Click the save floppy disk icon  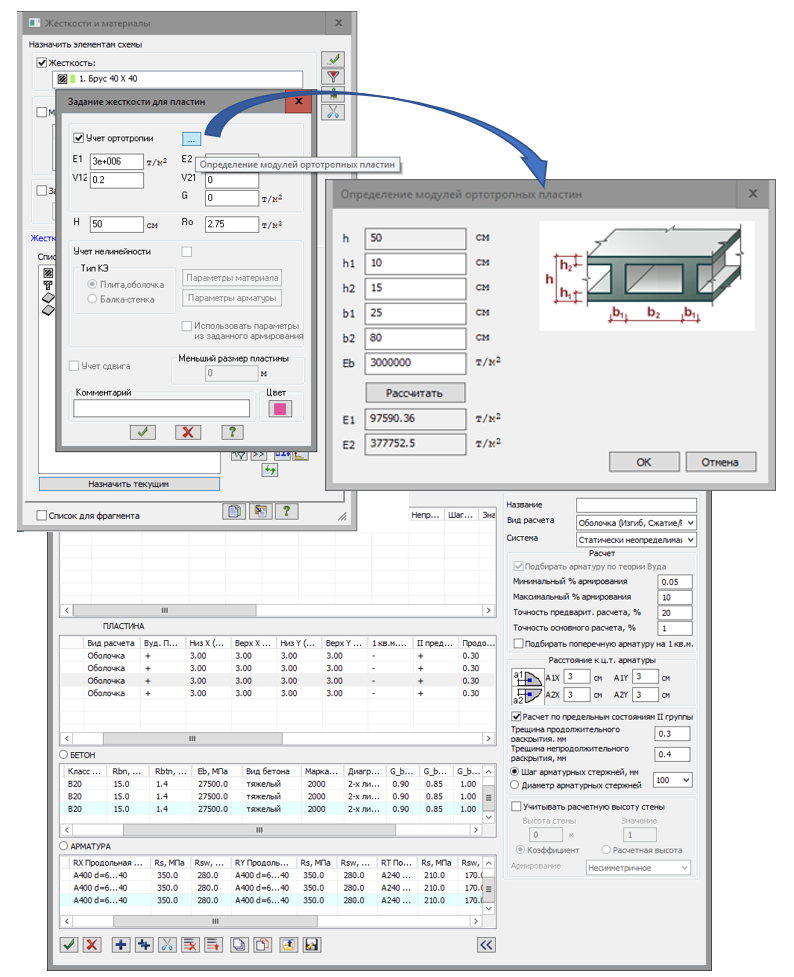pos(312,945)
